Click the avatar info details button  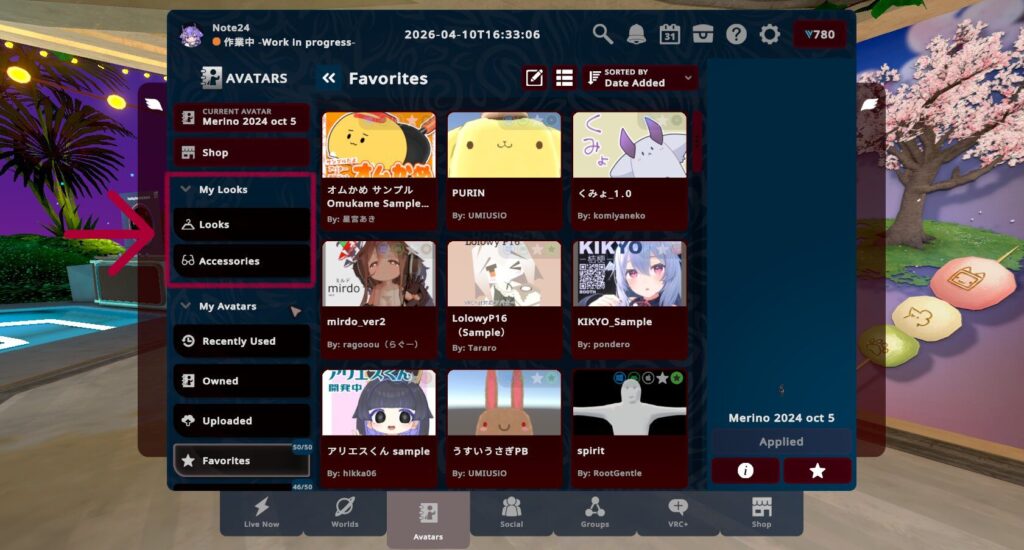tap(744, 471)
